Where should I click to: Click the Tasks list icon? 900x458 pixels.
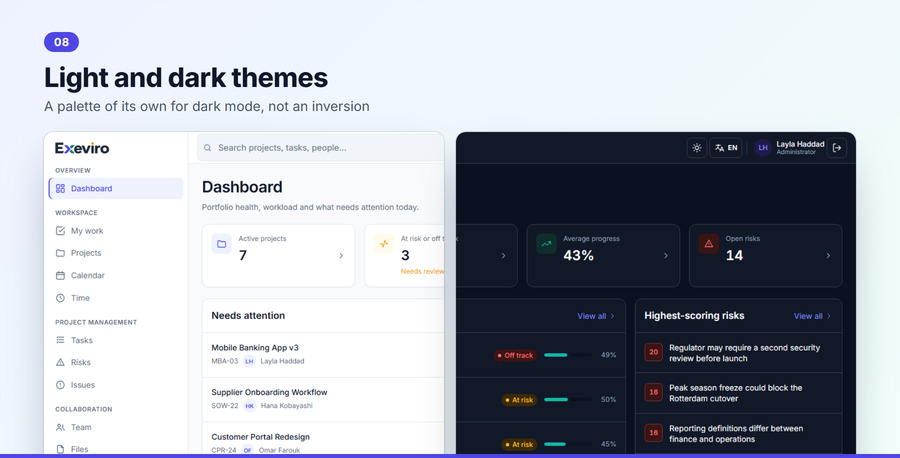[60, 340]
